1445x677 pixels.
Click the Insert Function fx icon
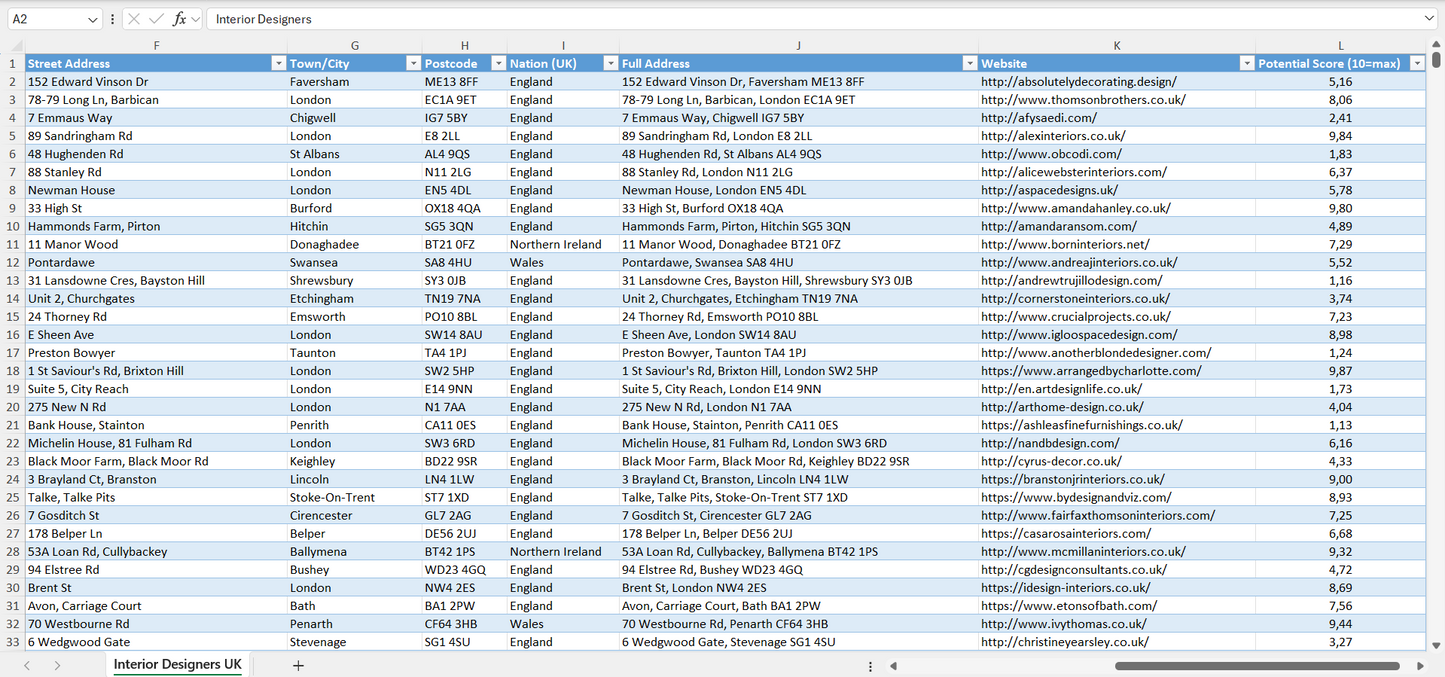(179, 19)
